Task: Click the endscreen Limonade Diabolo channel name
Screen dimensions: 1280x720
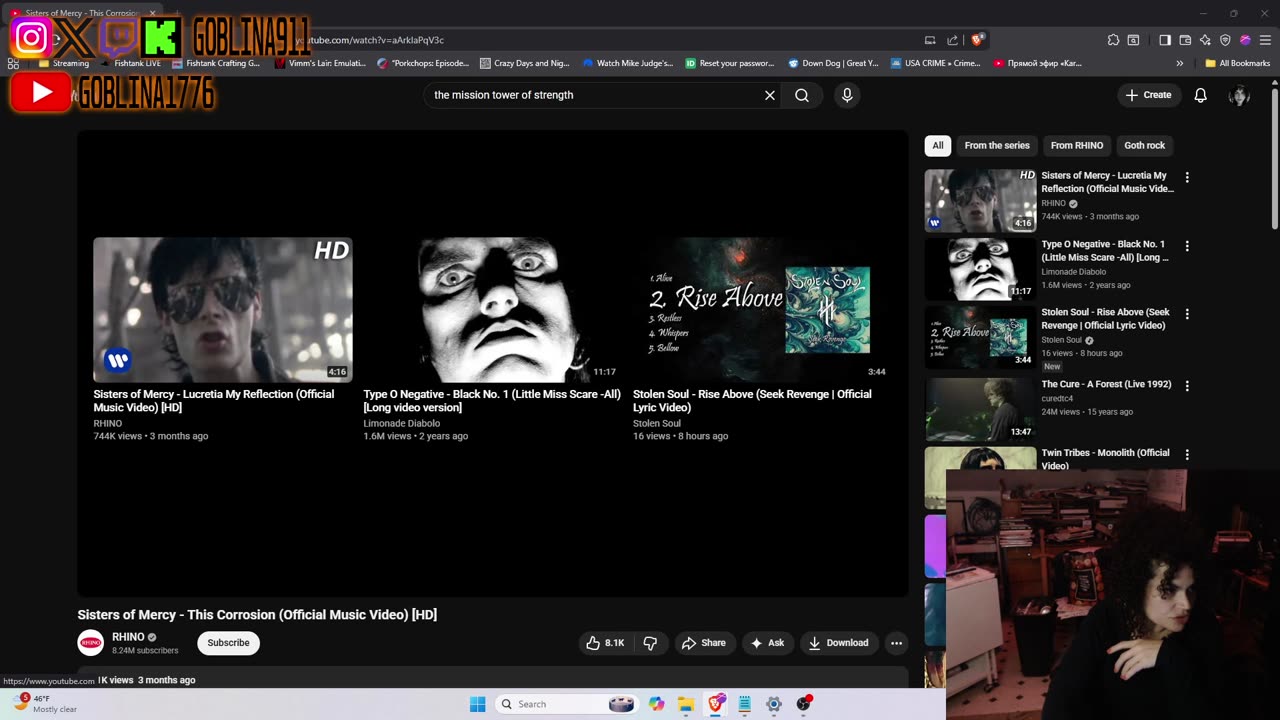Action: click(x=401, y=424)
